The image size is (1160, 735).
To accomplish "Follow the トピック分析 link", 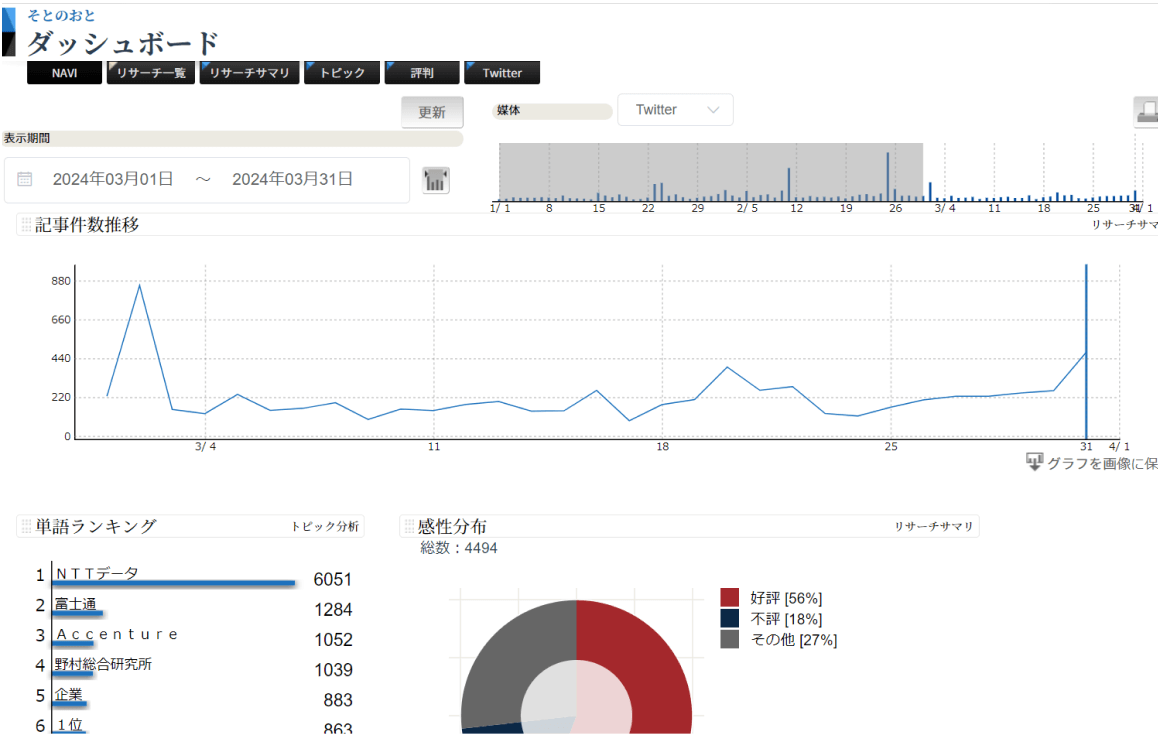I will 325,526.
